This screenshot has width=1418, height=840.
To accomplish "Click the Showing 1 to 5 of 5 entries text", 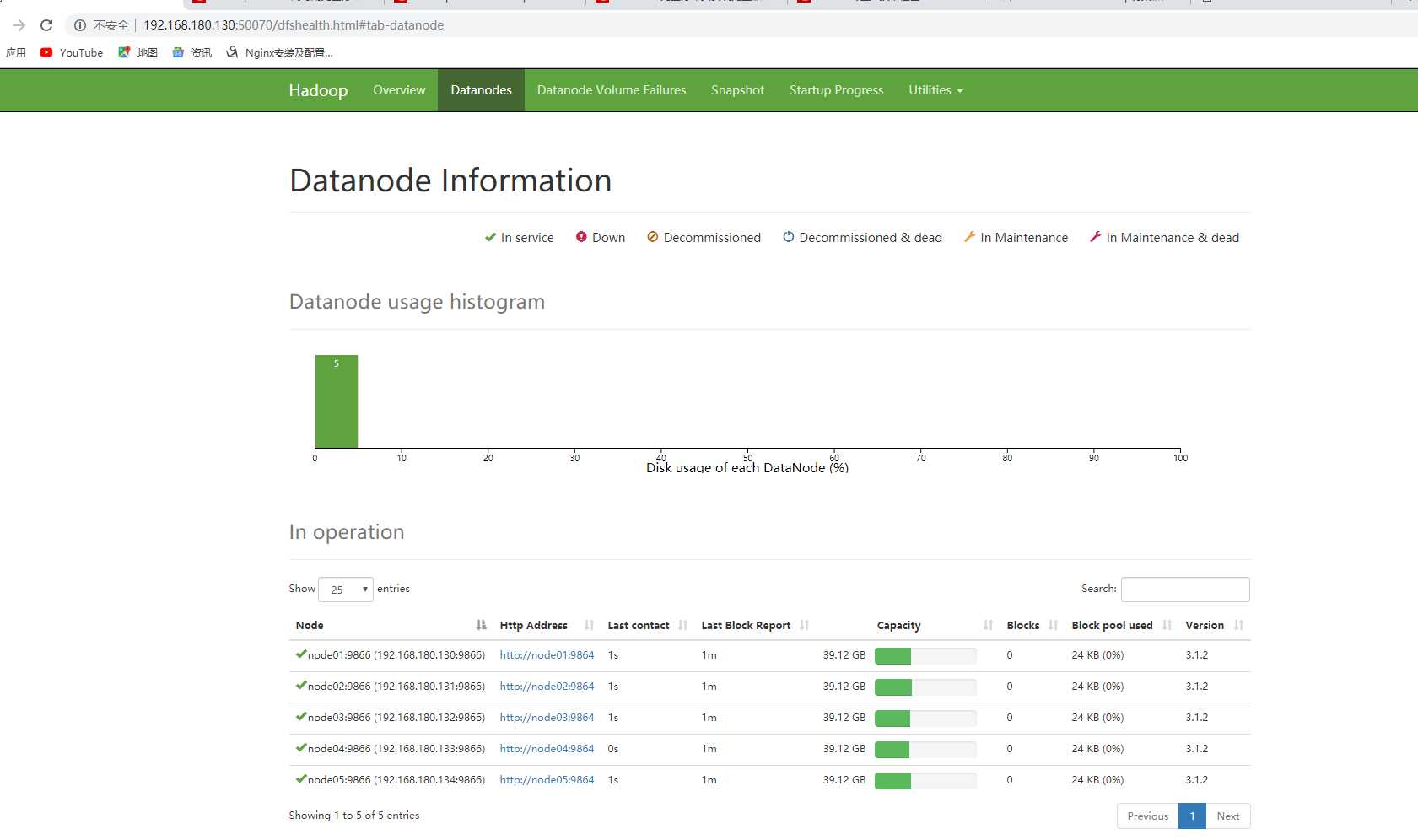I will (354, 816).
